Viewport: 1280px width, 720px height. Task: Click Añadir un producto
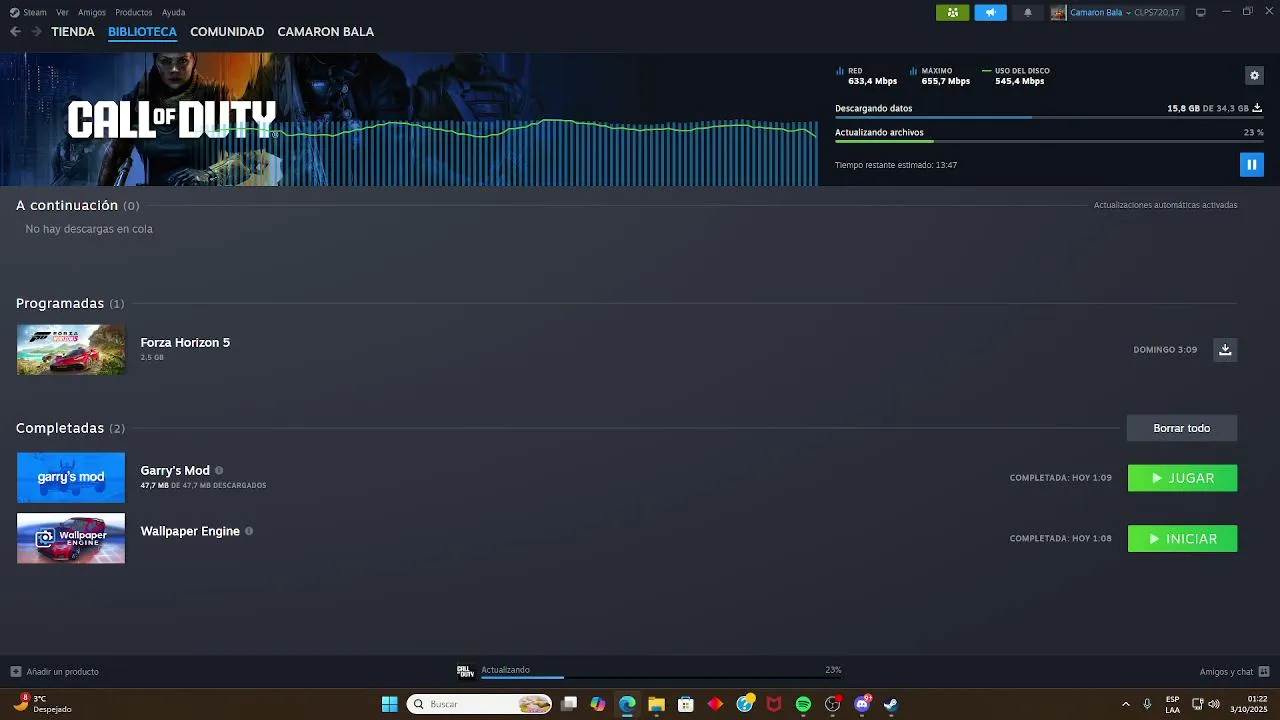(55, 672)
